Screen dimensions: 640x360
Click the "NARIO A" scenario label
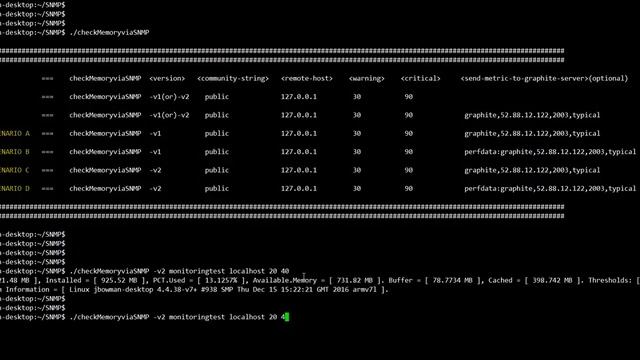(15, 133)
